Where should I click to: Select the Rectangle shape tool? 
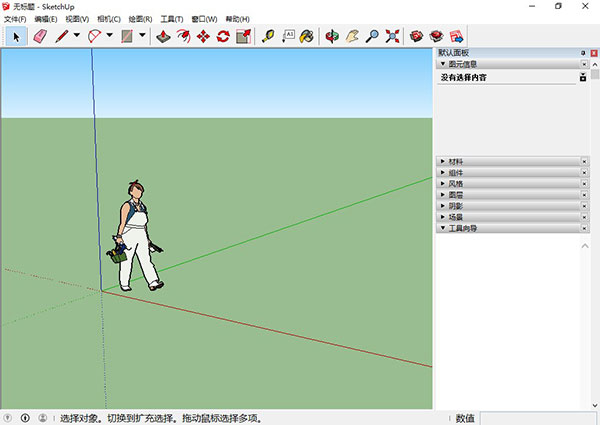[127, 37]
